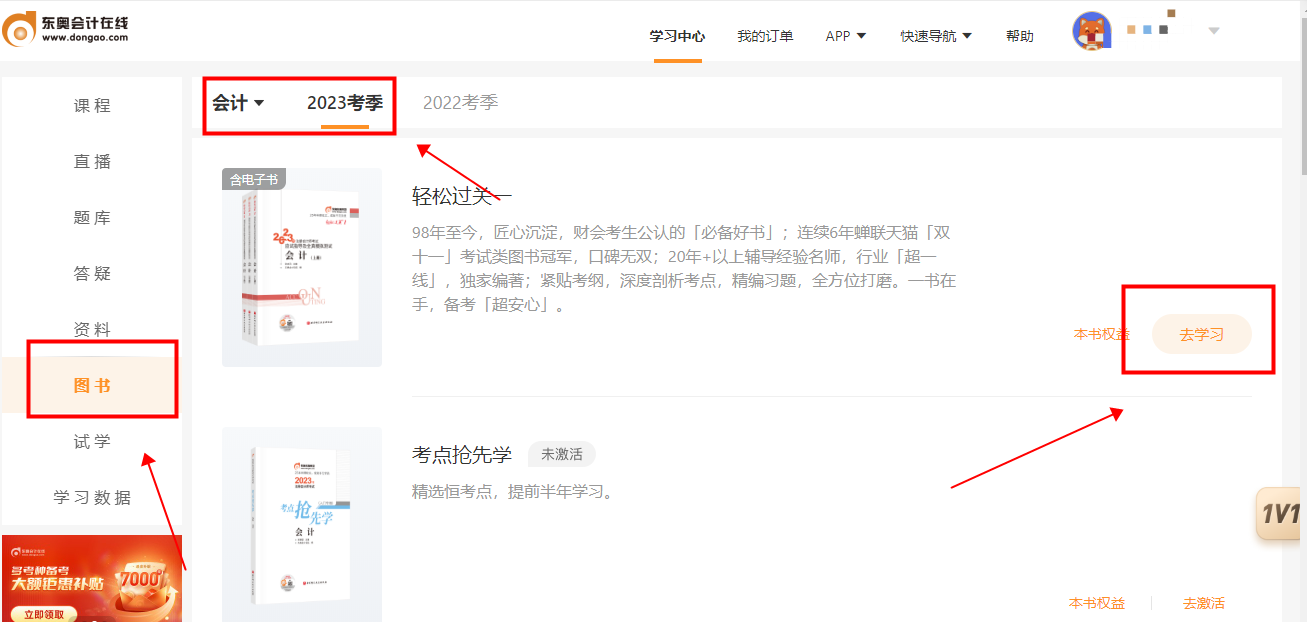Select 题库 in the left sidebar

click(92, 218)
